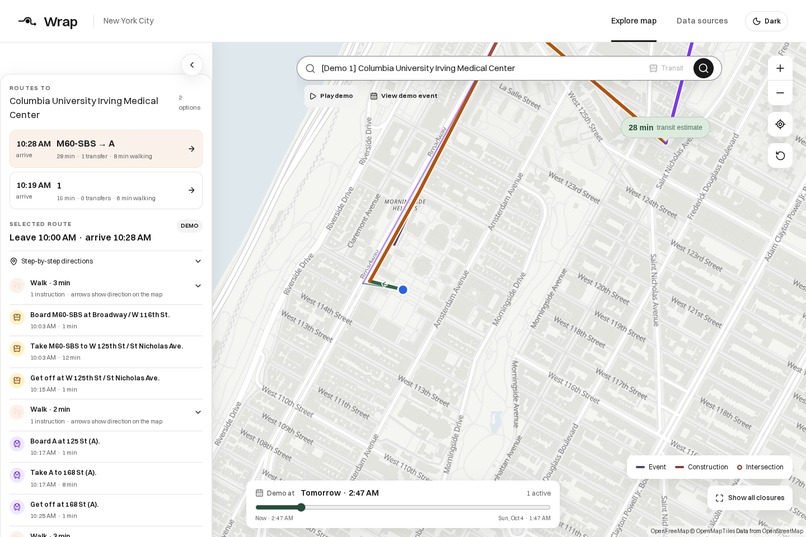This screenshot has height=537, width=806.
Task: Click the 28 min transit estimate label
Action: pyautogui.click(x=665, y=127)
